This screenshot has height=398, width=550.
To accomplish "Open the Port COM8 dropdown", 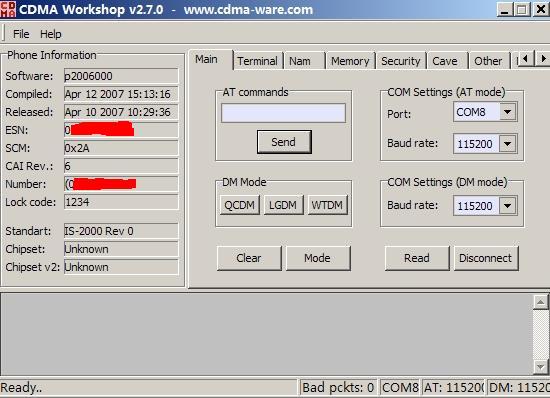I will pos(508,112).
